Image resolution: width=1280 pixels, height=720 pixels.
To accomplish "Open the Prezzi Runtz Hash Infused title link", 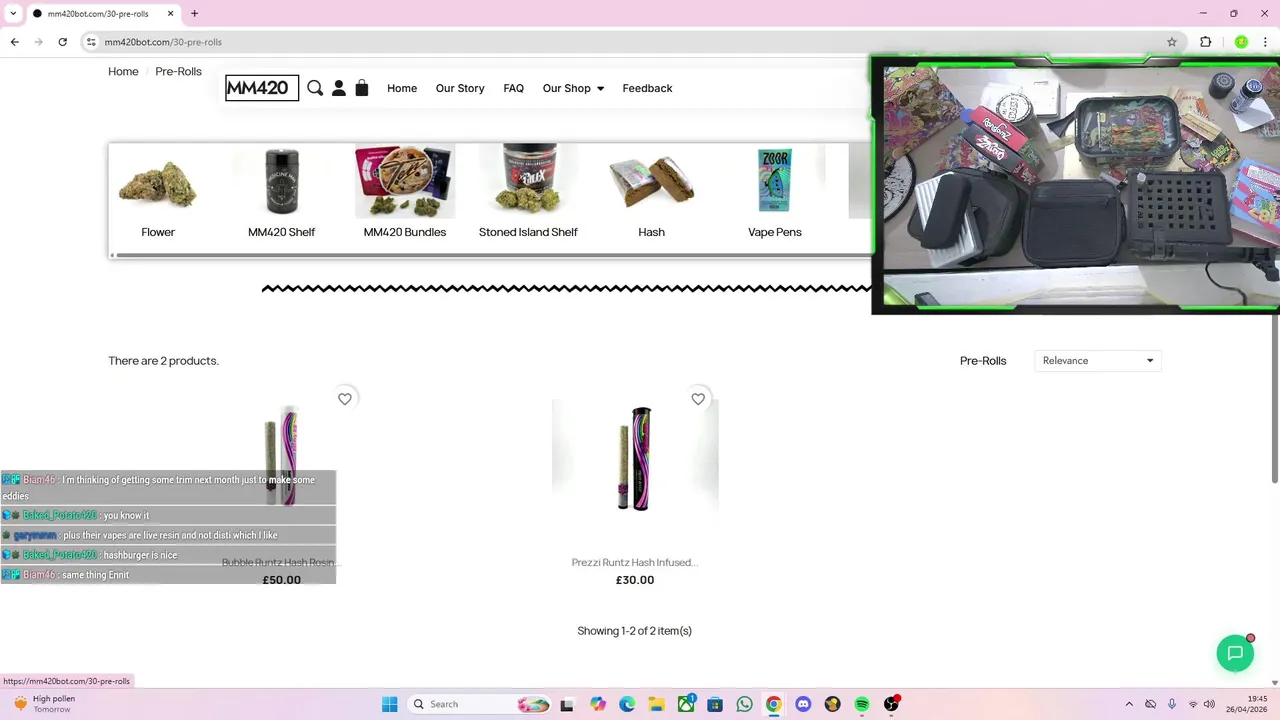I will coord(635,562).
